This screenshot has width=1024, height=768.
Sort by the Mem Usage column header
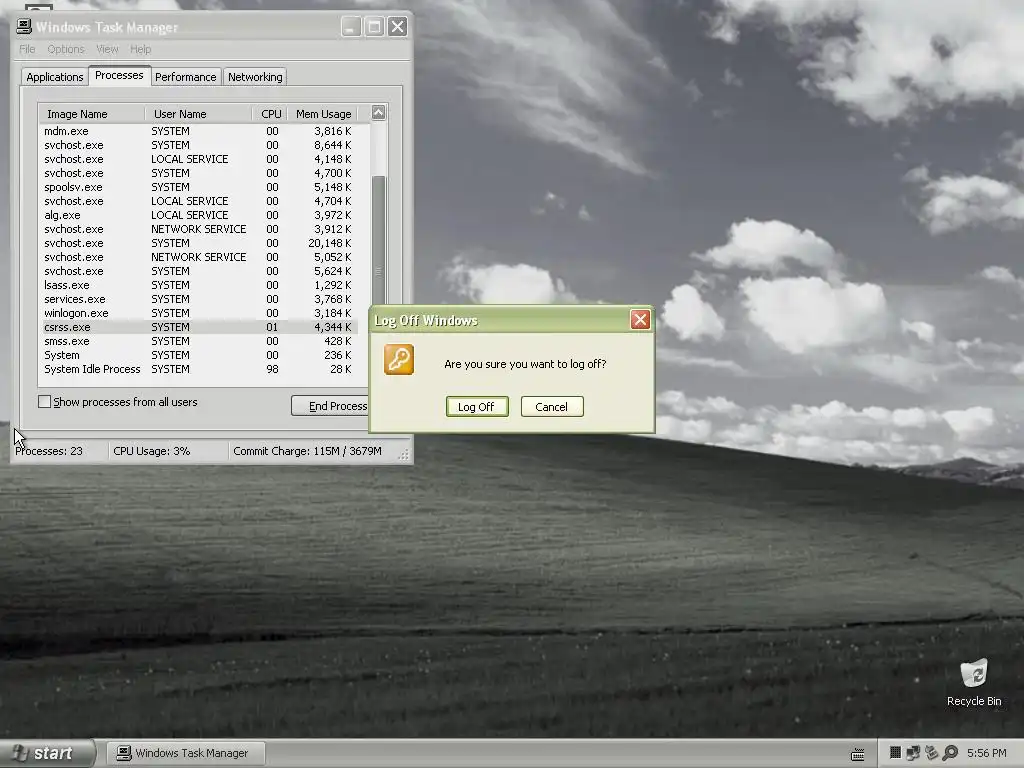323,114
